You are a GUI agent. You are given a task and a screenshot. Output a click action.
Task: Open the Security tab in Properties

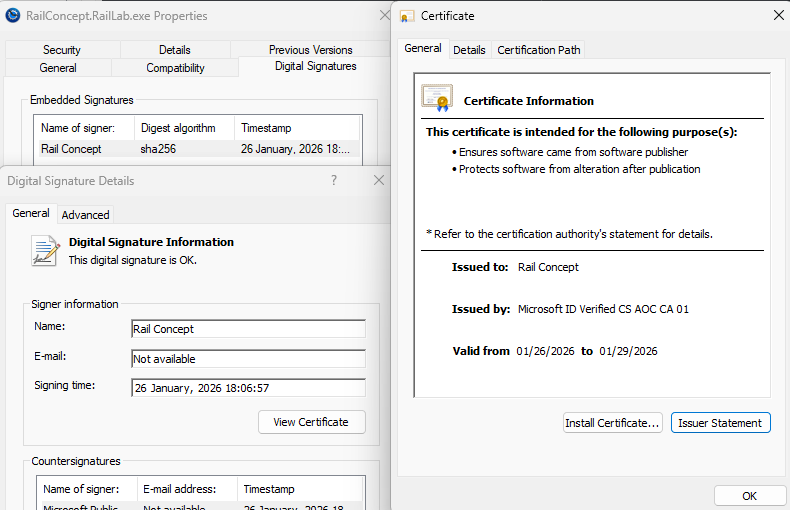[62, 50]
